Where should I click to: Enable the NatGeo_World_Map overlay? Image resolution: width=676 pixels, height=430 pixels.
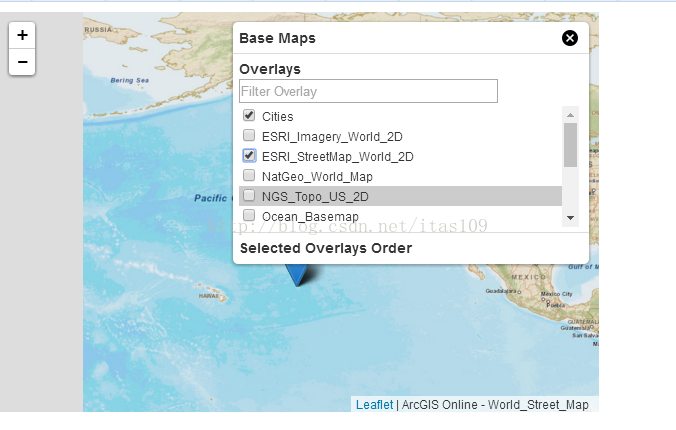[249, 175]
